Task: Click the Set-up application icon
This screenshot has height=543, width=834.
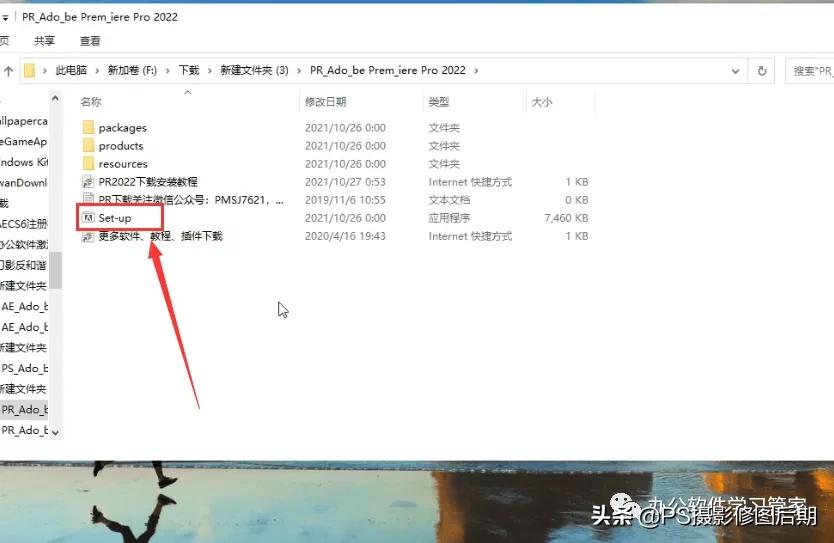Action: click(x=88, y=218)
